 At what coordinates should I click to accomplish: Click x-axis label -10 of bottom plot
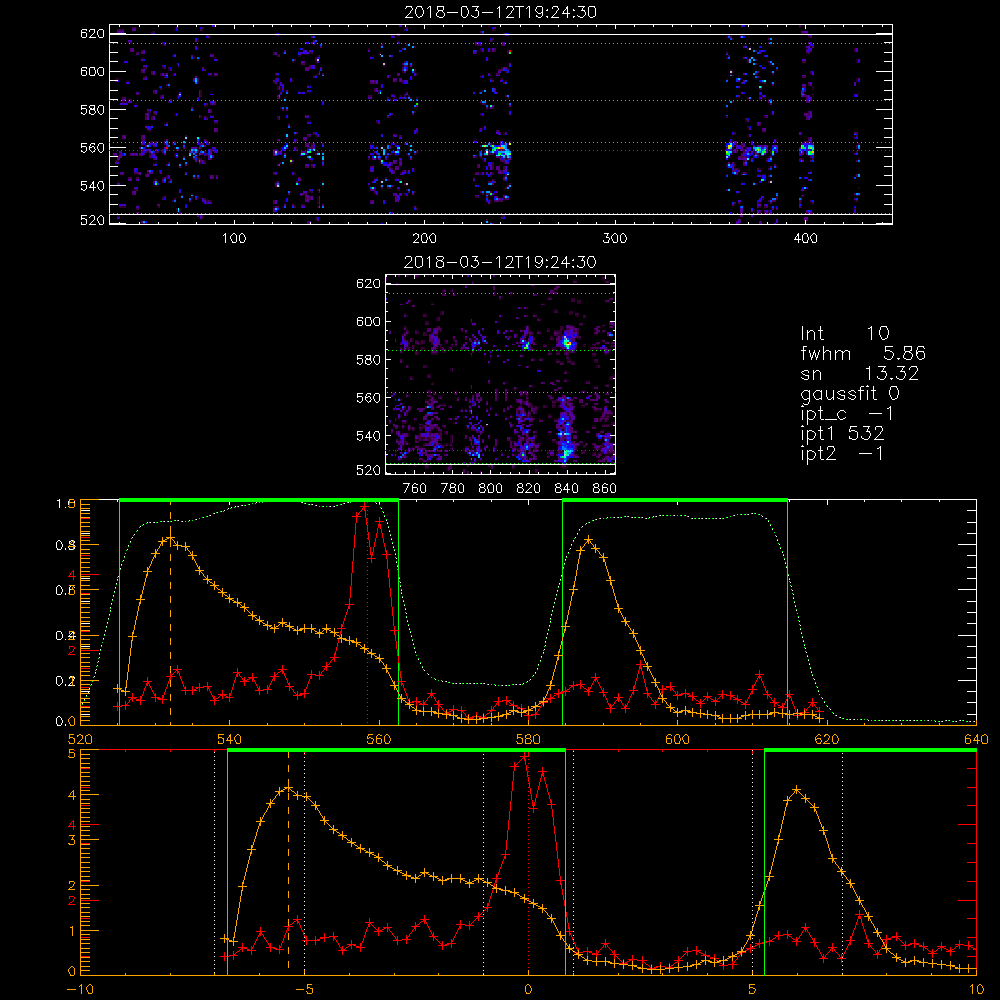coord(80,990)
